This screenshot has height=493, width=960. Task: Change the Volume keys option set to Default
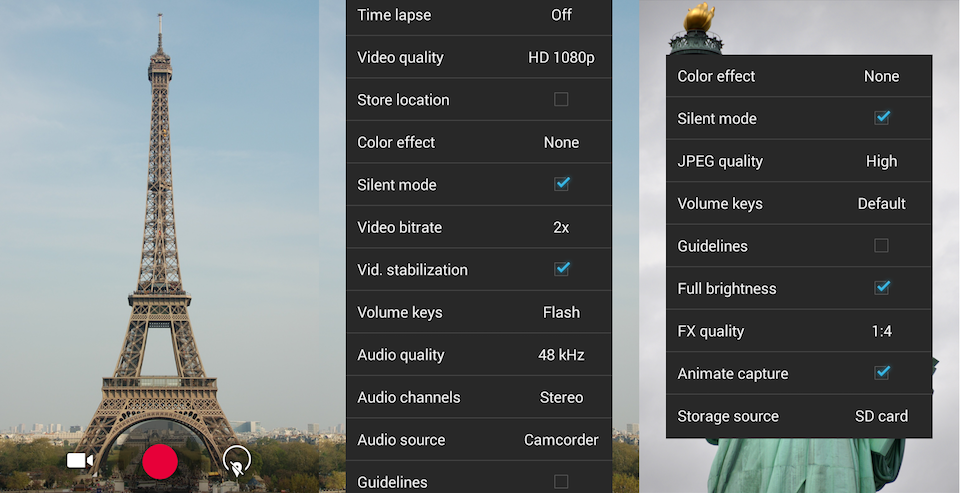coord(799,203)
